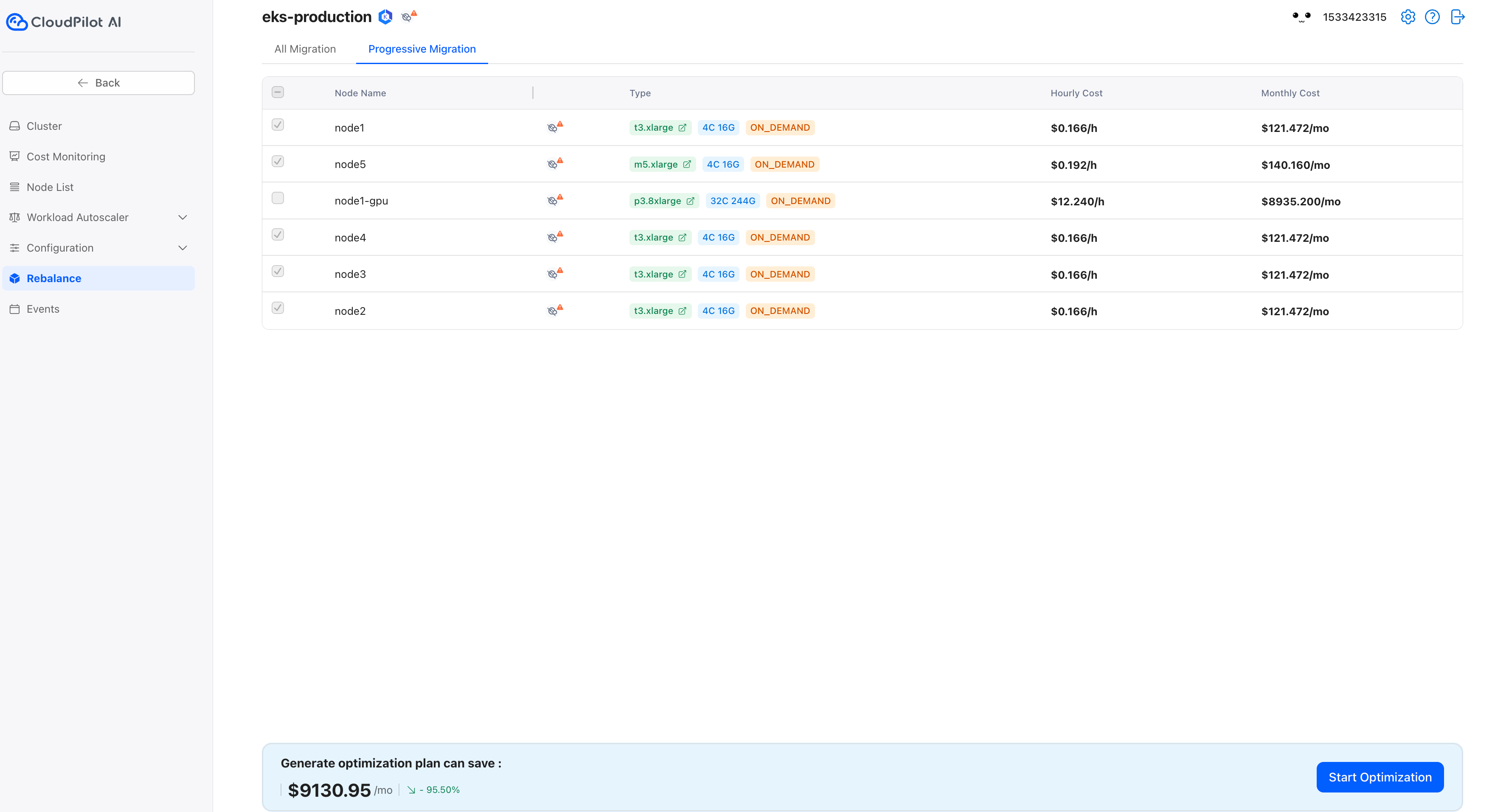Check the node1-gpu row checkbox
This screenshot has height=812, width=1506.
click(x=278, y=198)
